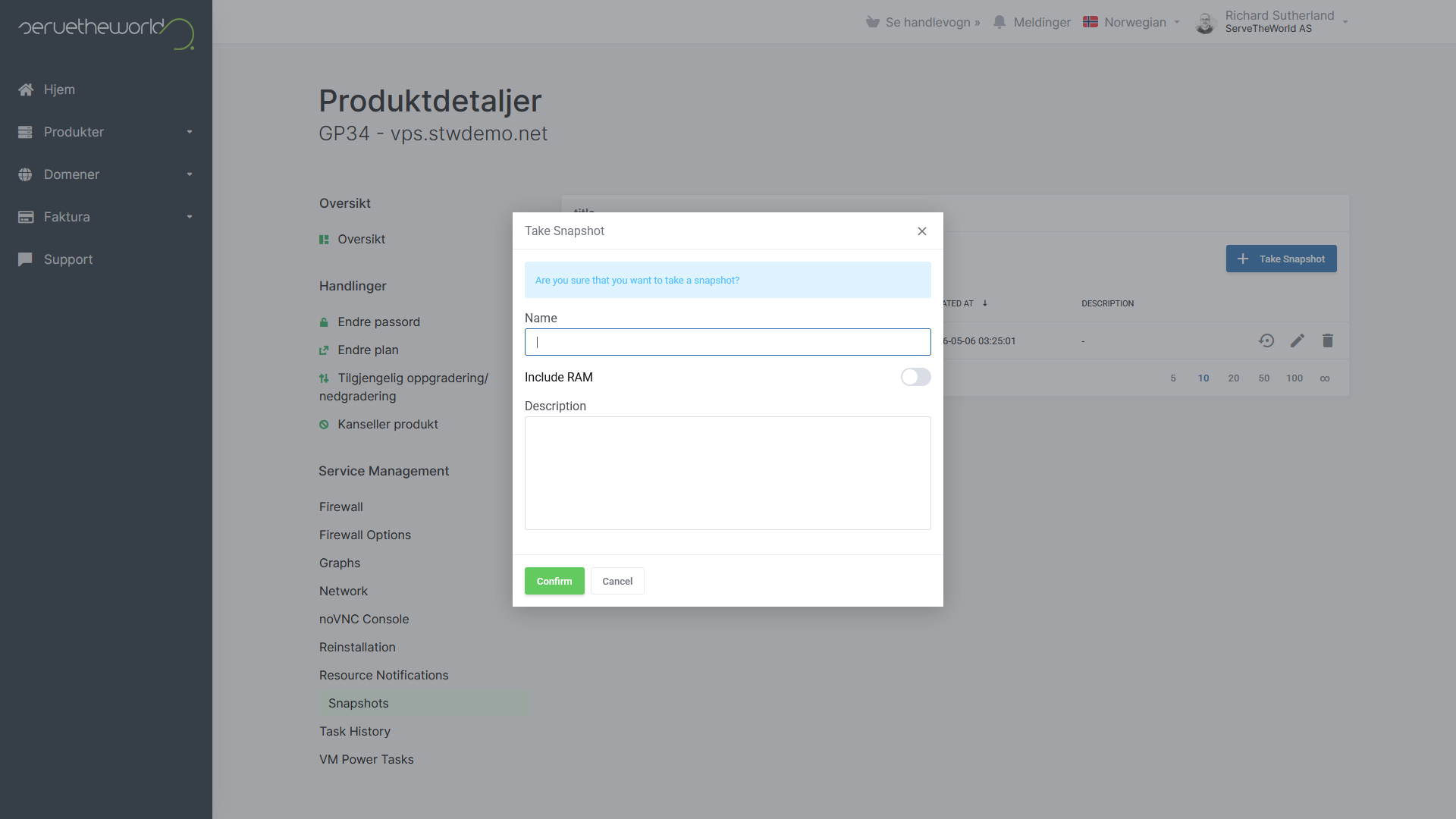Image resolution: width=1456 pixels, height=819 pixels.
Task: Cancel the Take Snapshot dialog
Action: [x=617, y=581]
